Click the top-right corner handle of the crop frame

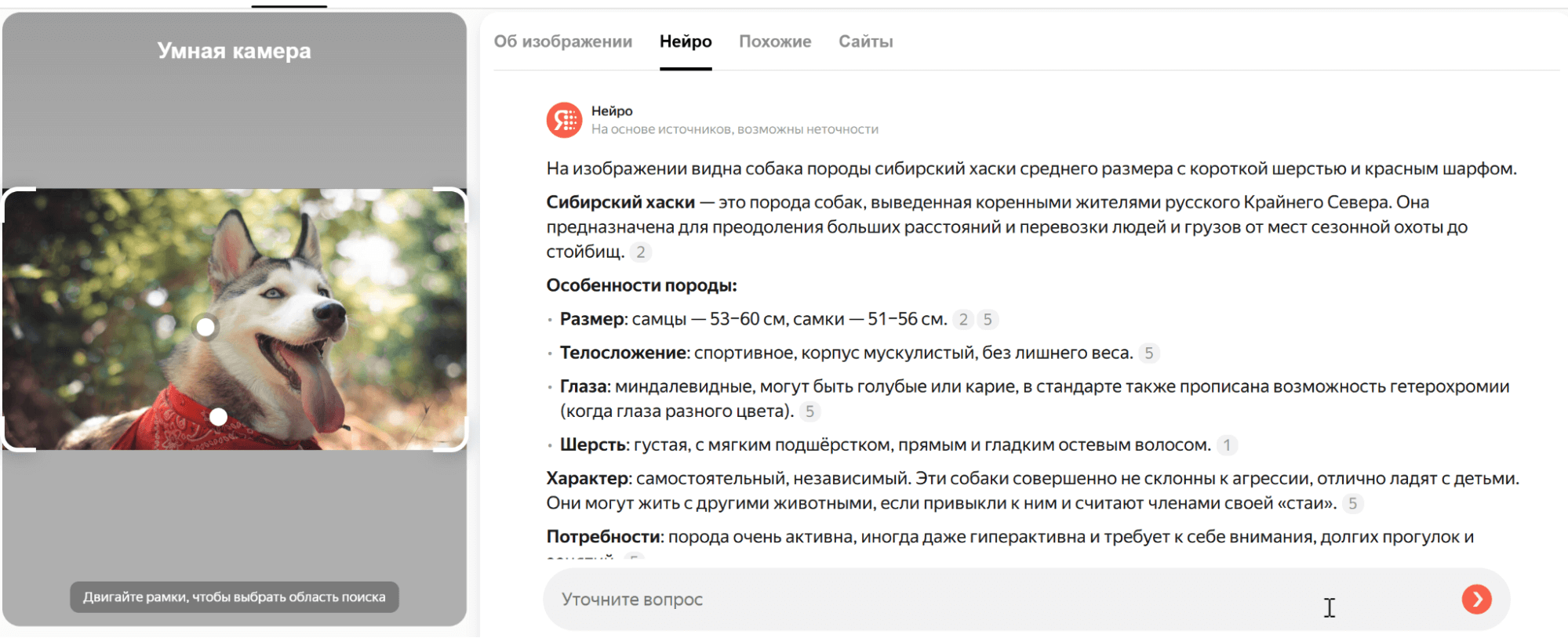coord(451,204)
